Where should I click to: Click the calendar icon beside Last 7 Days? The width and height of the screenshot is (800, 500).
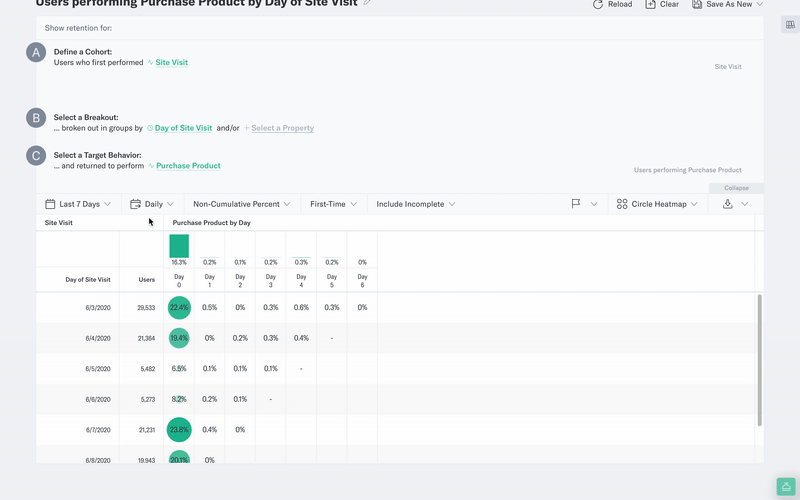pyautogui.click(x=50, y=204)
